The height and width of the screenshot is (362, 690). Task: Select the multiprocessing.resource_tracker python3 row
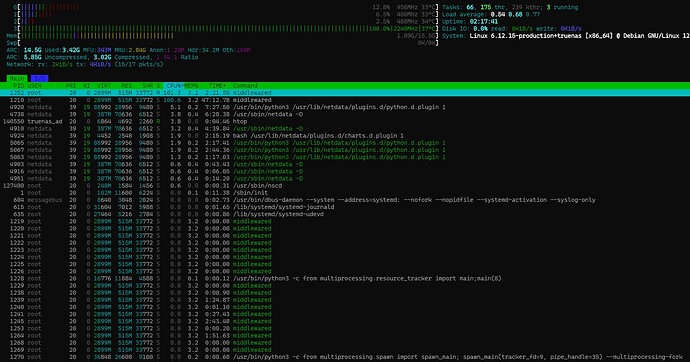pos(345,278)
